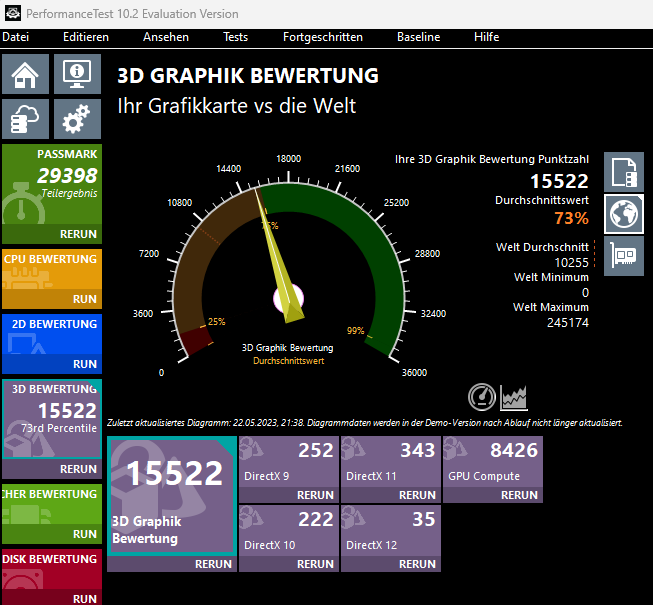This screenshot has height=605, width=653.
Task: Click the Welt Maximum value 245174
Action: [568, 323]
